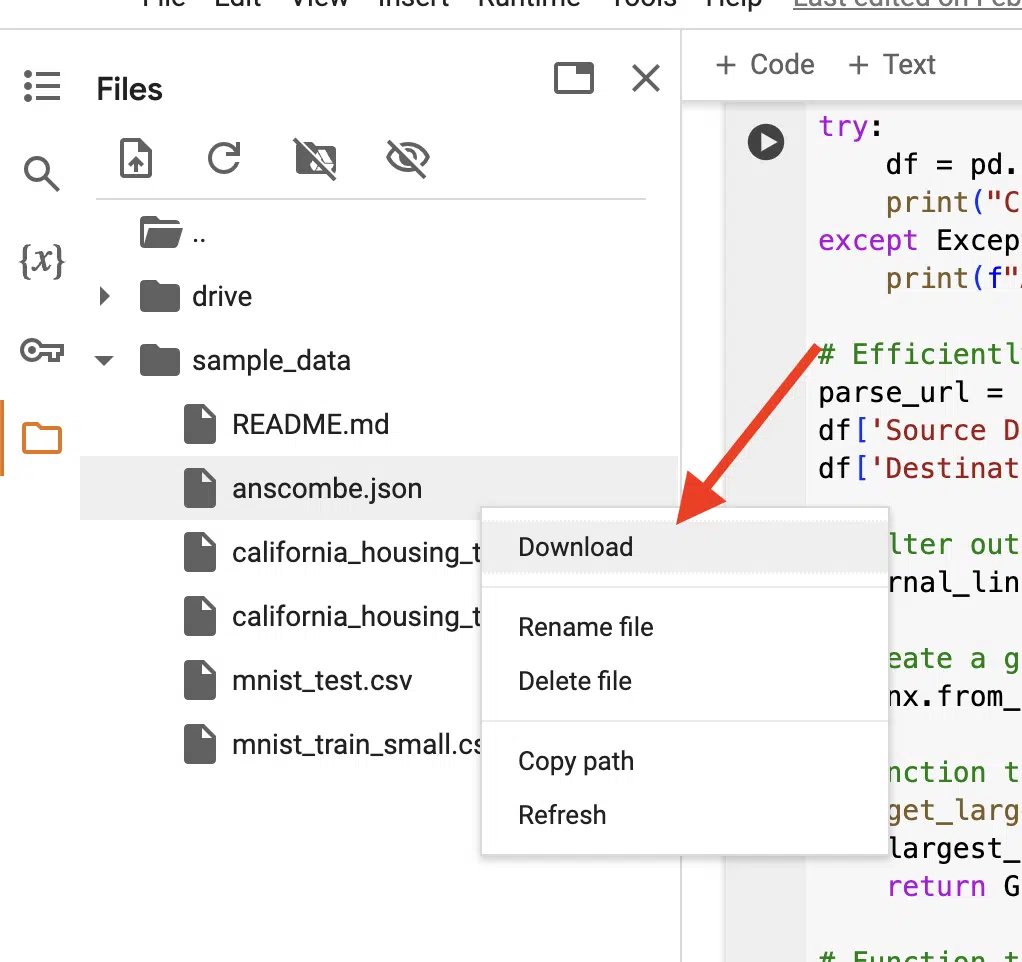Click the Mount Drive crossed-out icon
Screen dimensions: 1022x962
[315, 158]
